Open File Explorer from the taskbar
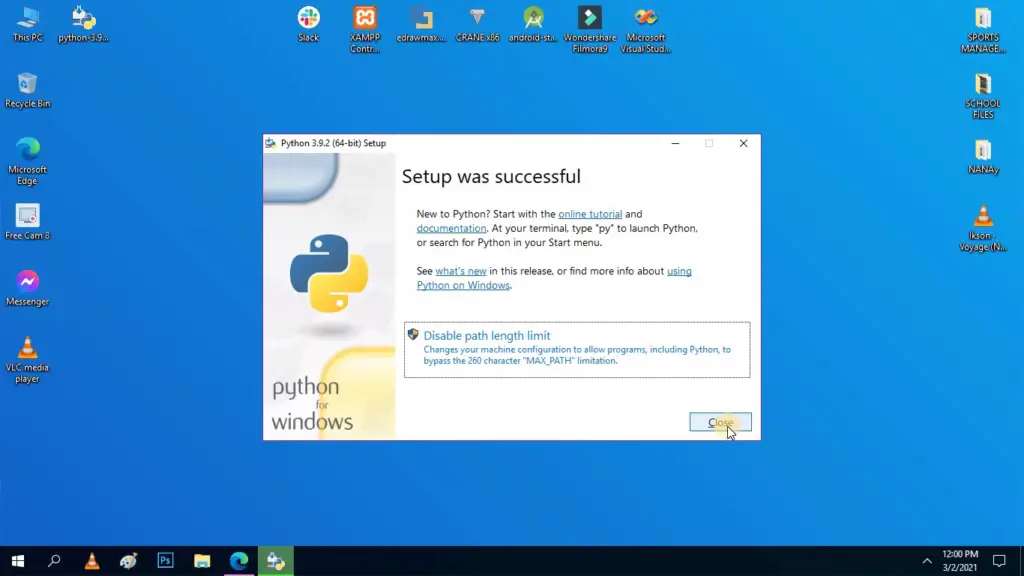The height and width of the screenshot is (576, 1024). click(x=202, y=561)
